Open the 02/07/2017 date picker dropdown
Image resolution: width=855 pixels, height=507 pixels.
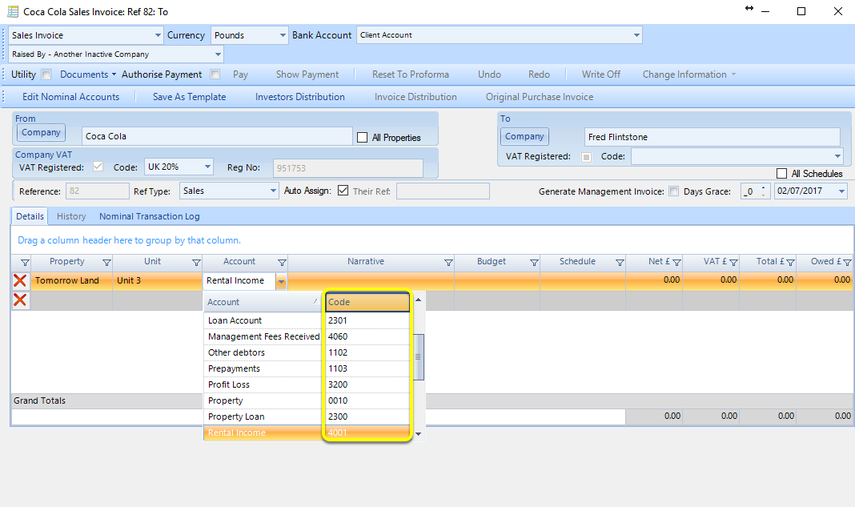pyautogui.click(x=841, y=191)
